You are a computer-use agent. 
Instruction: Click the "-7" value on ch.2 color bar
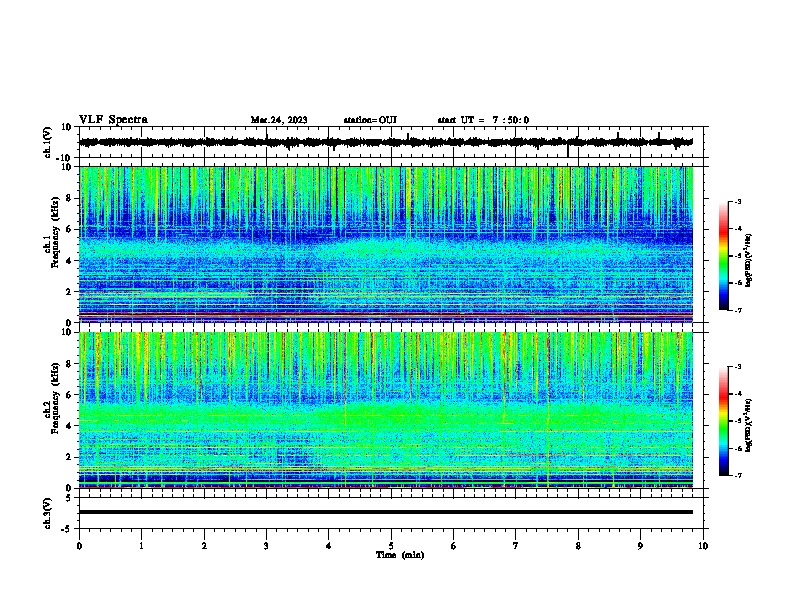[737, 476]
